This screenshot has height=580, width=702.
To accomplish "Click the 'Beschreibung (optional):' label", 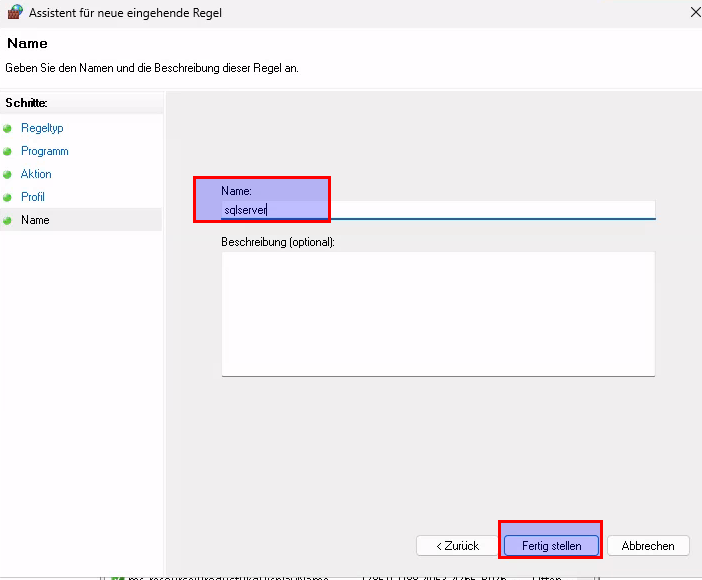I will click(x=278, y=242).
